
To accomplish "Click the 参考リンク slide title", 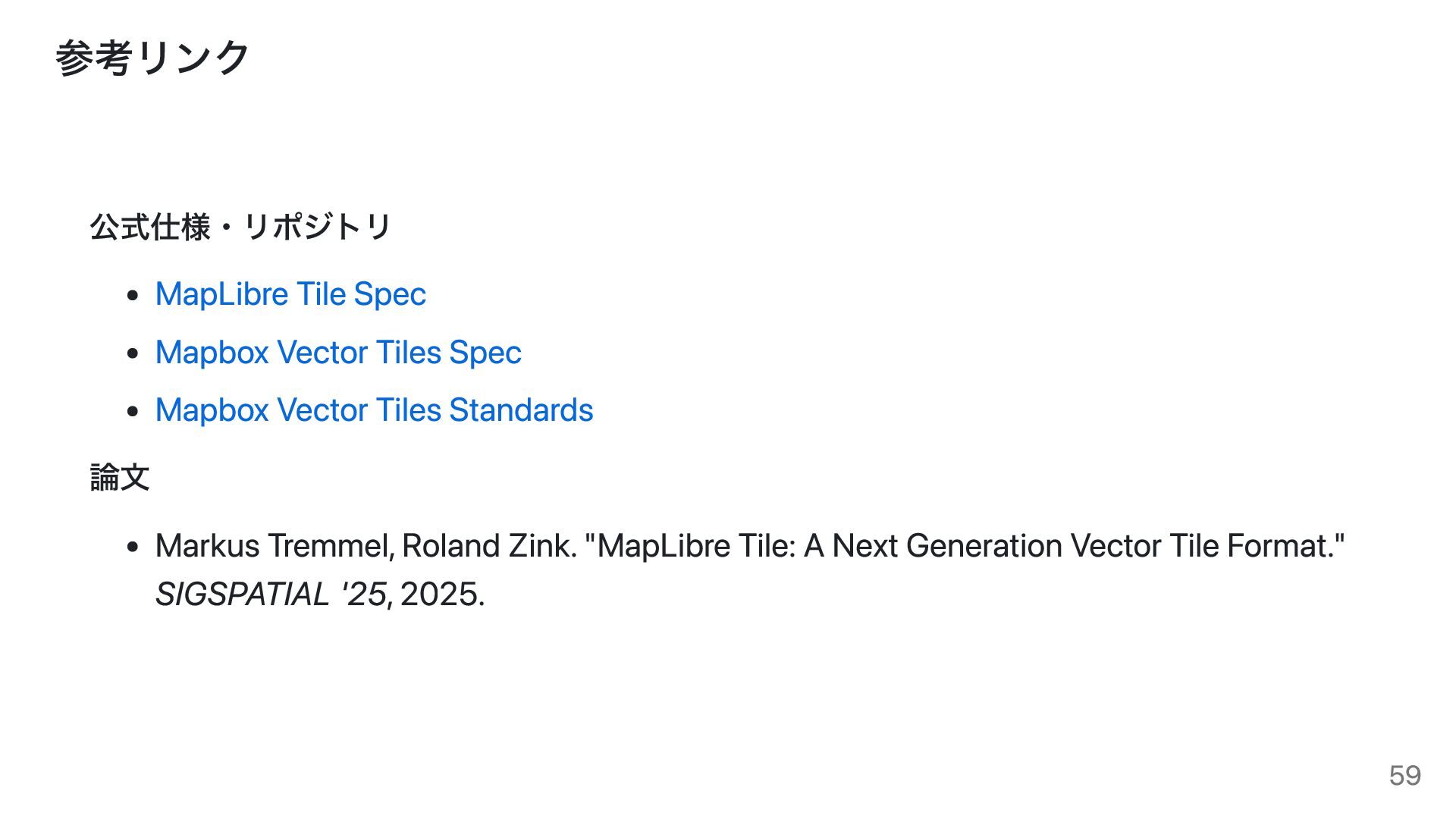I will [x=152, y=58].
